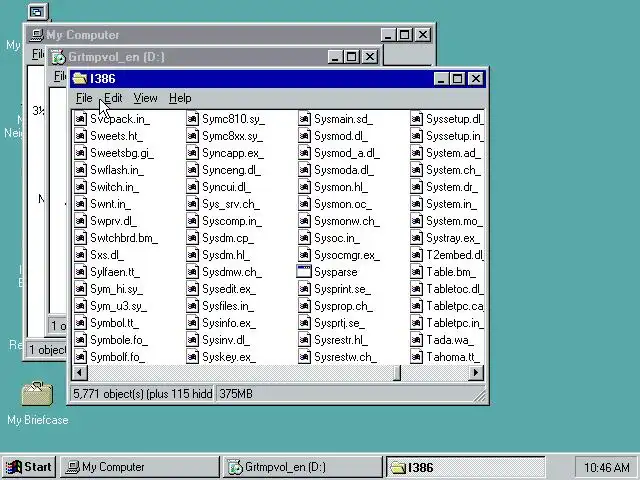Select the Sysmain.sd_ file icon
This screenshot has height=480, width=640.
point(304,119)
